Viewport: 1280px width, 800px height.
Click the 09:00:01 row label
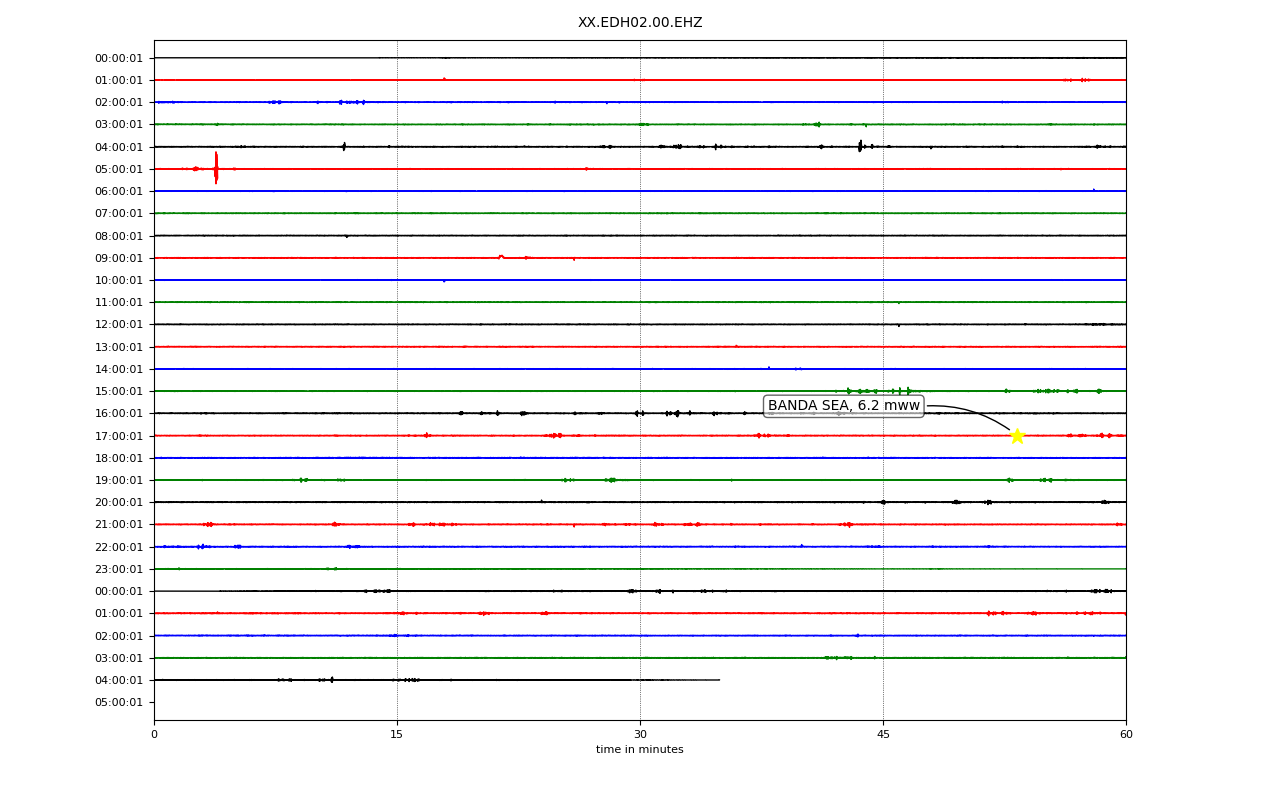tap(119, 258)
